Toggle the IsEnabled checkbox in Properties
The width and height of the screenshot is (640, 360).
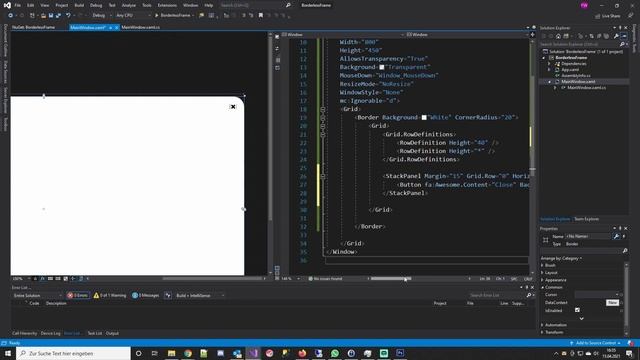(577, 310)
